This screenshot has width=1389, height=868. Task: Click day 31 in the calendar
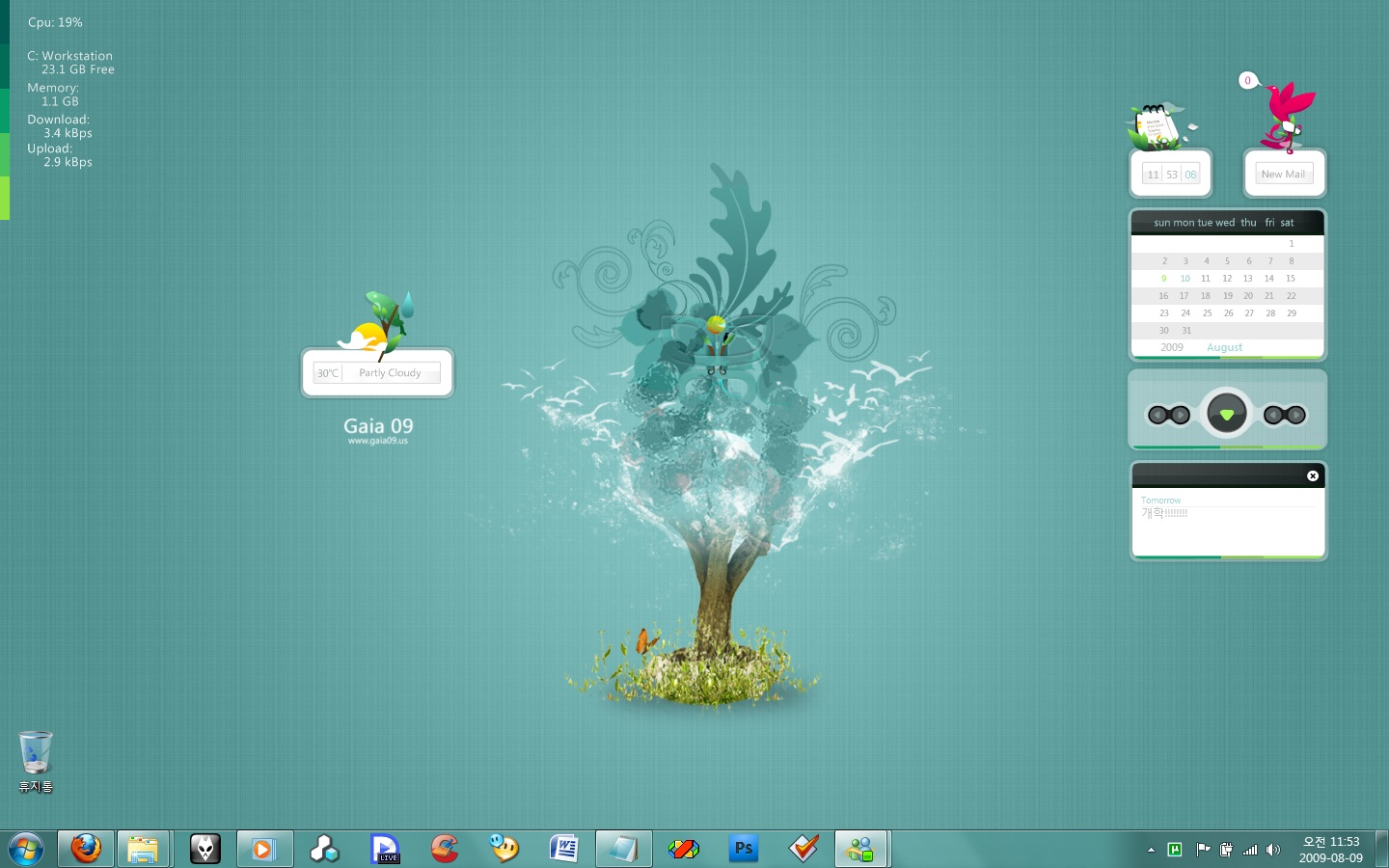pos(1186,331)
